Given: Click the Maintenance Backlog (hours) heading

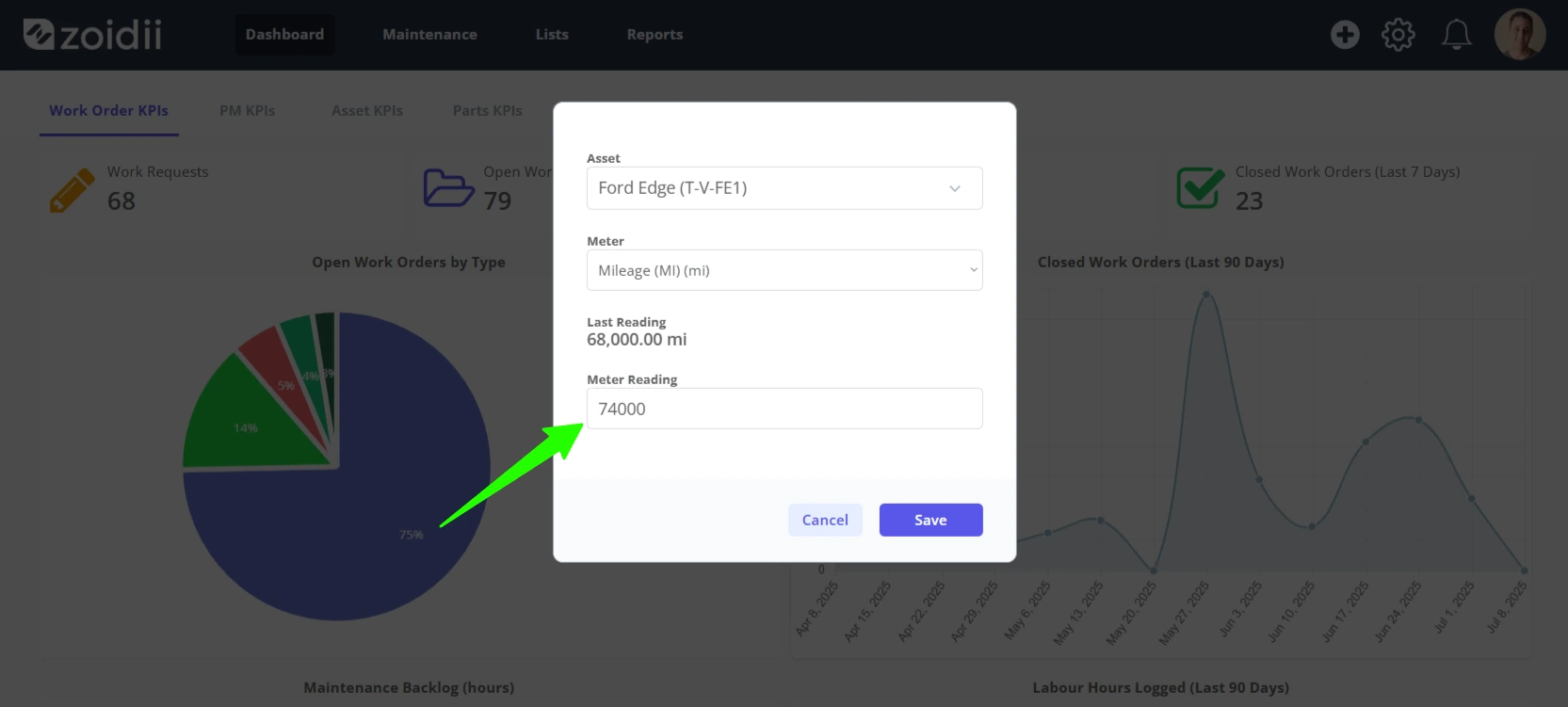Looking at the screenshot, I should pyautogui.click(x=409, y=688).
